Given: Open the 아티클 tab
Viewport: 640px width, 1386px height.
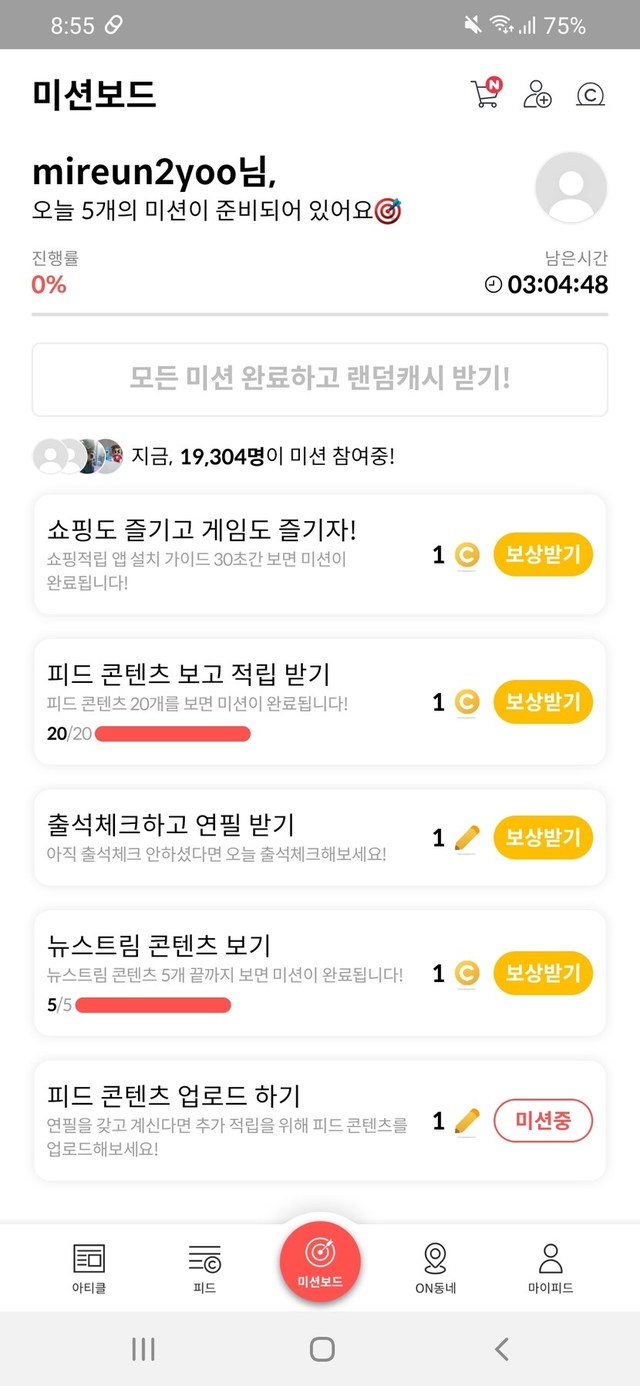Looking at the screenshot, I should point(89,1268).
